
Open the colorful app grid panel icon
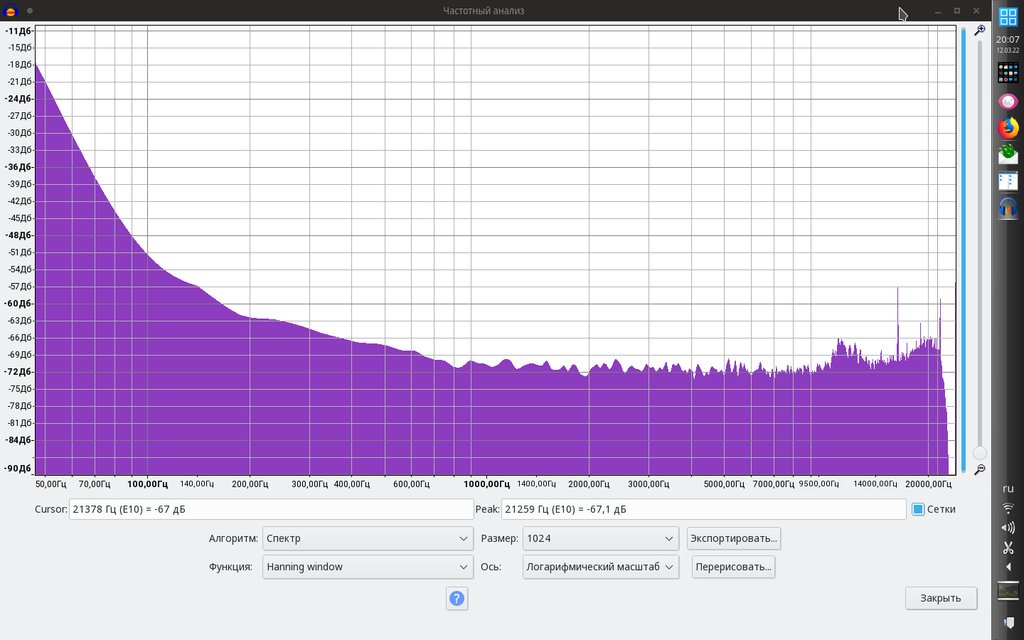(x=1008, y=72)
